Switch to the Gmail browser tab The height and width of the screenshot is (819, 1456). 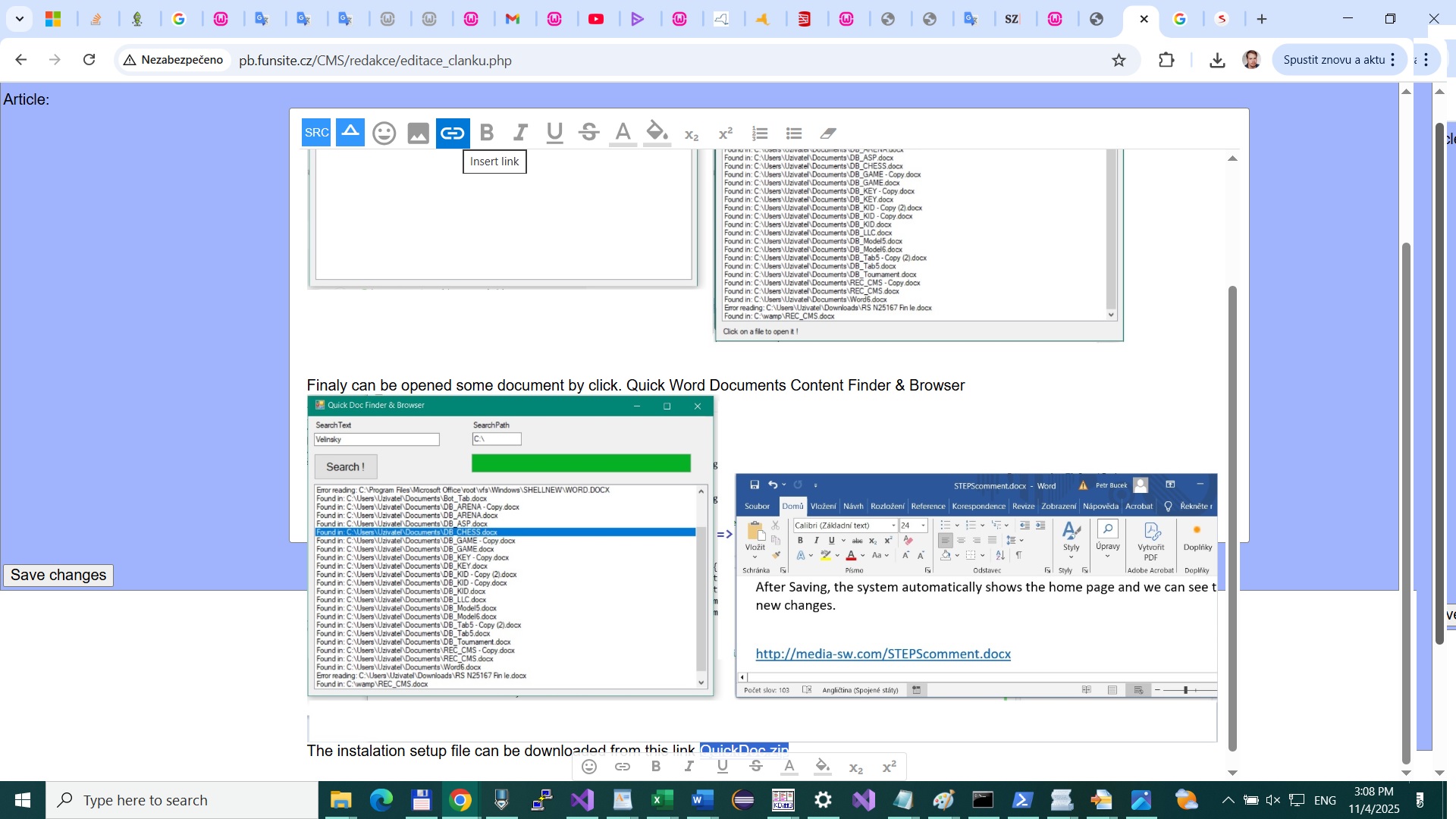pyautogui.click(x=513, y=19)
